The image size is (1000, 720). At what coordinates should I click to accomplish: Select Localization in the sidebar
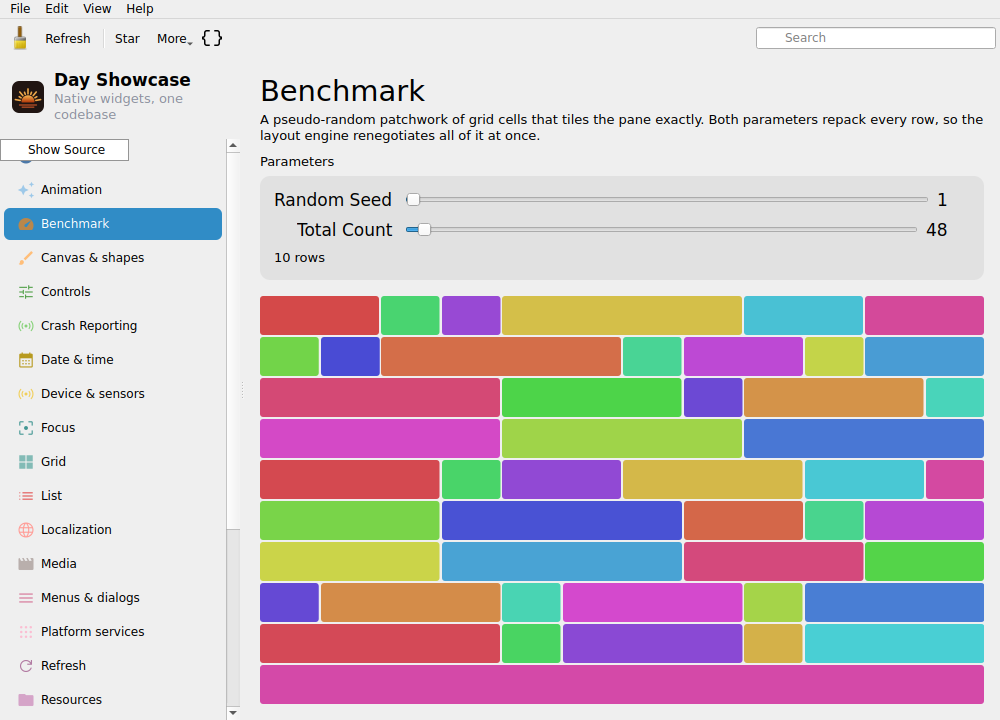pos(113,530)
